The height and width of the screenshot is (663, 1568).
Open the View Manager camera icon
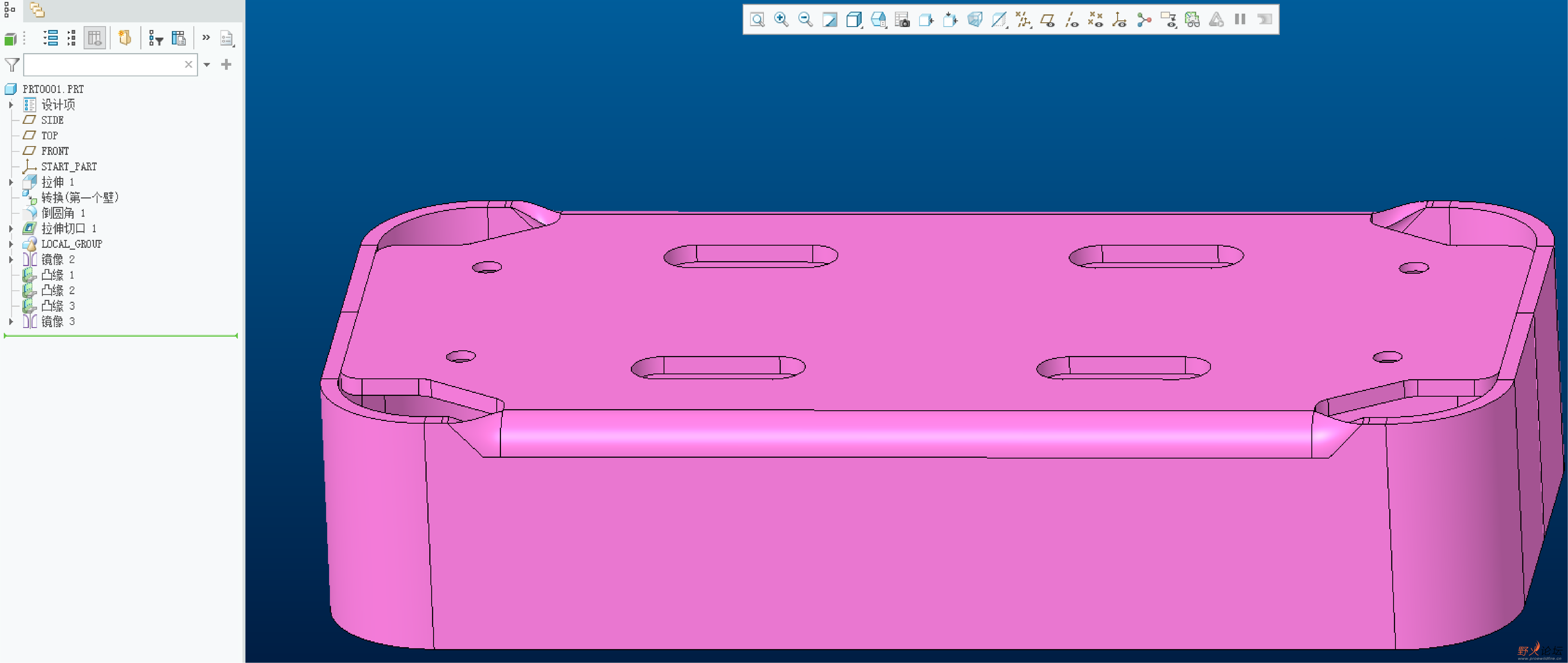point(902,20)
